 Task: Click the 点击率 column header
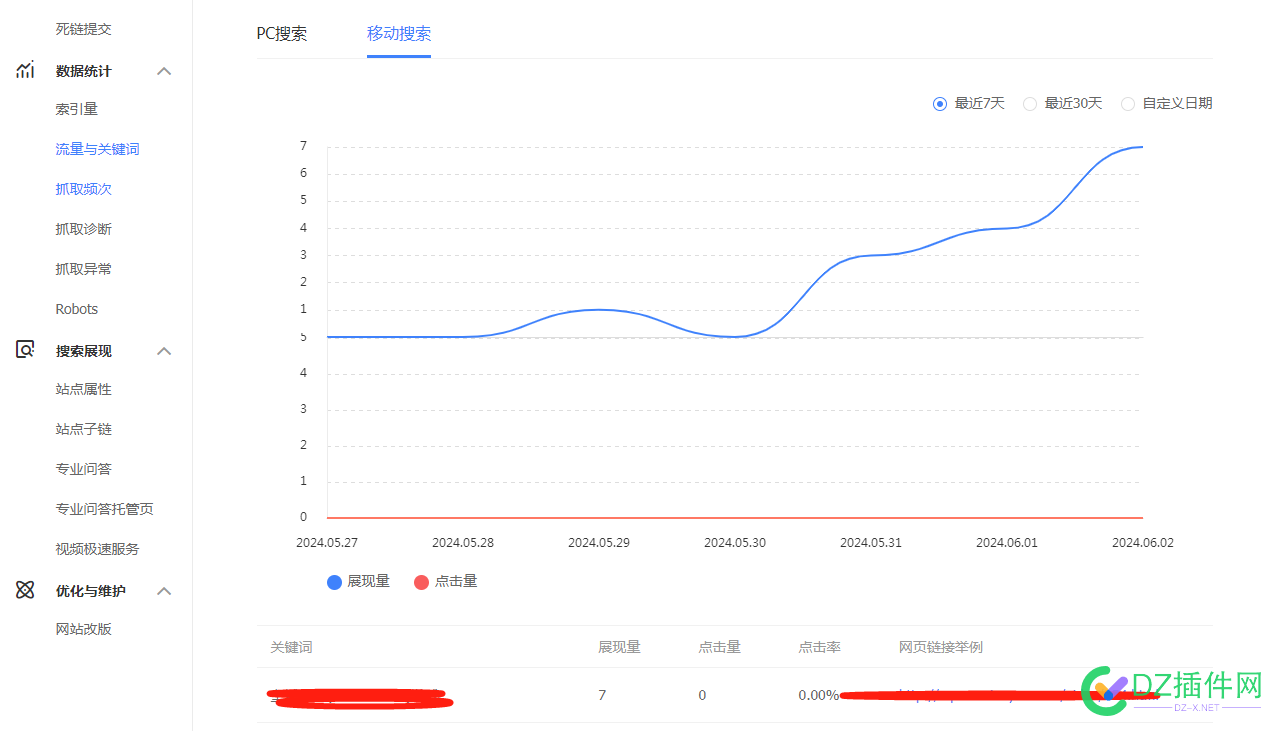pyautogui.click(x=819, y=647)
